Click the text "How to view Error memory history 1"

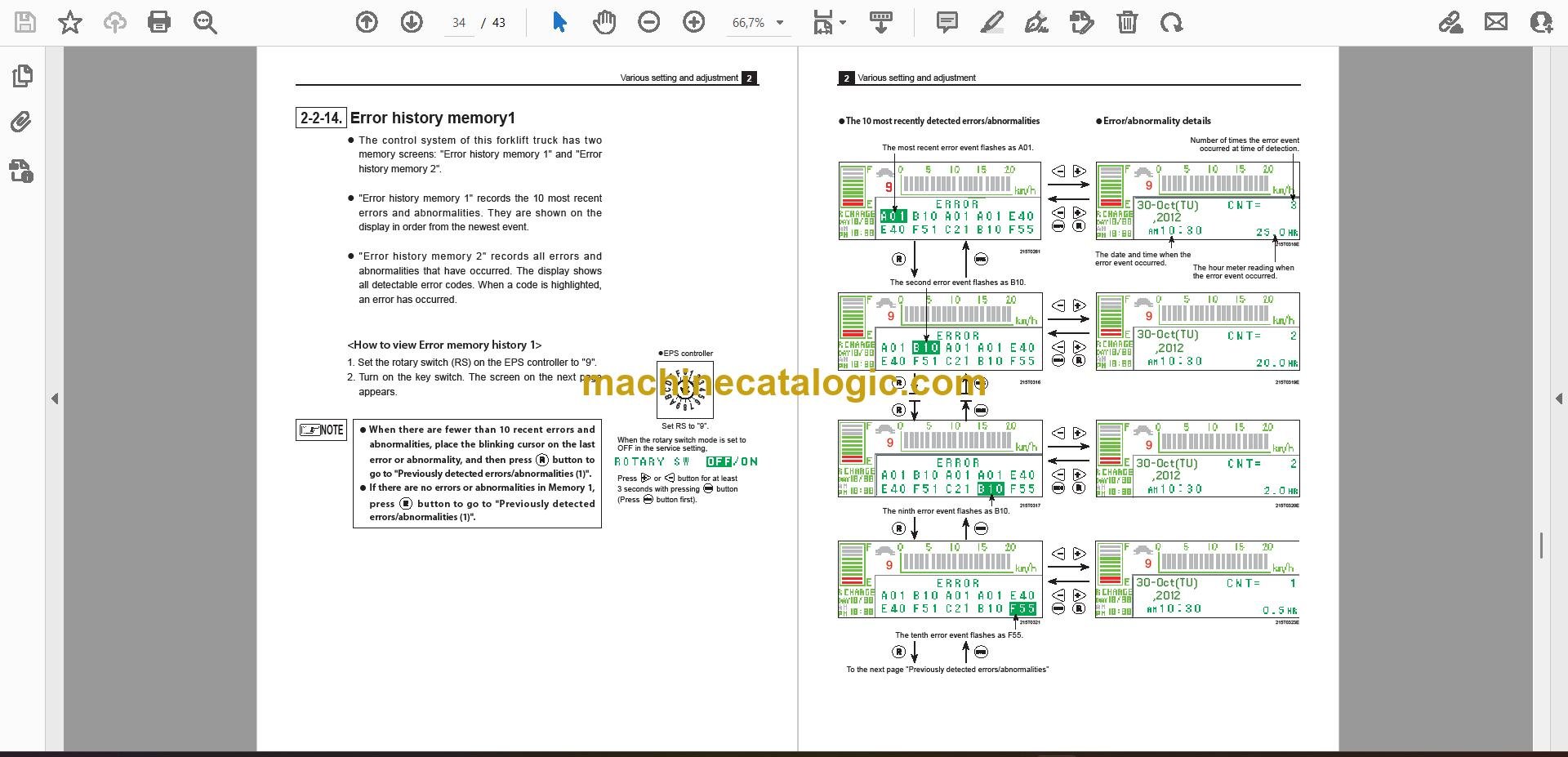[x=444, y=345]
